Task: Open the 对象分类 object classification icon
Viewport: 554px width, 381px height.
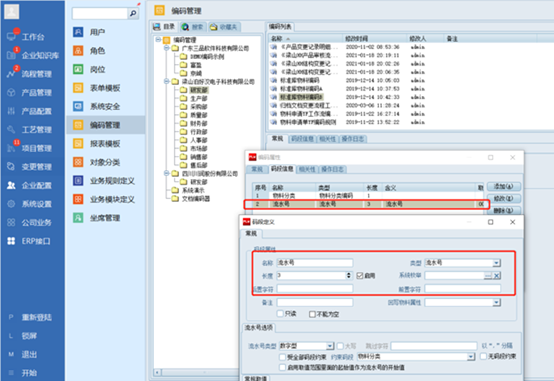Action: pyautogui.click(x=78, y=162)
